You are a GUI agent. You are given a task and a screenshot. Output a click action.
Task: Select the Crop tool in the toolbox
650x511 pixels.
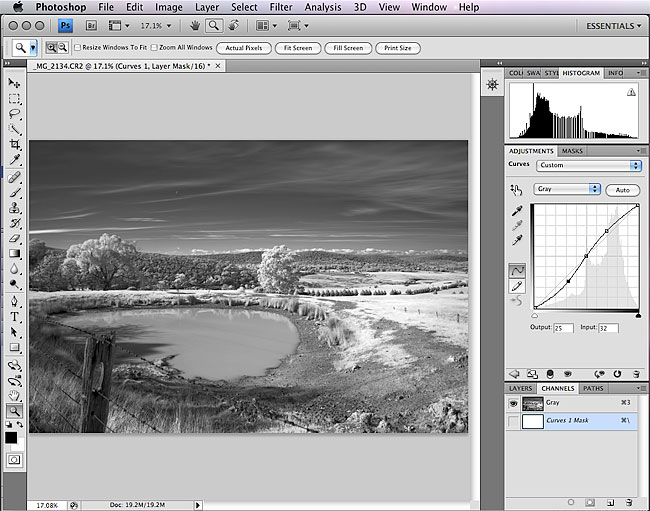[15, 145]
